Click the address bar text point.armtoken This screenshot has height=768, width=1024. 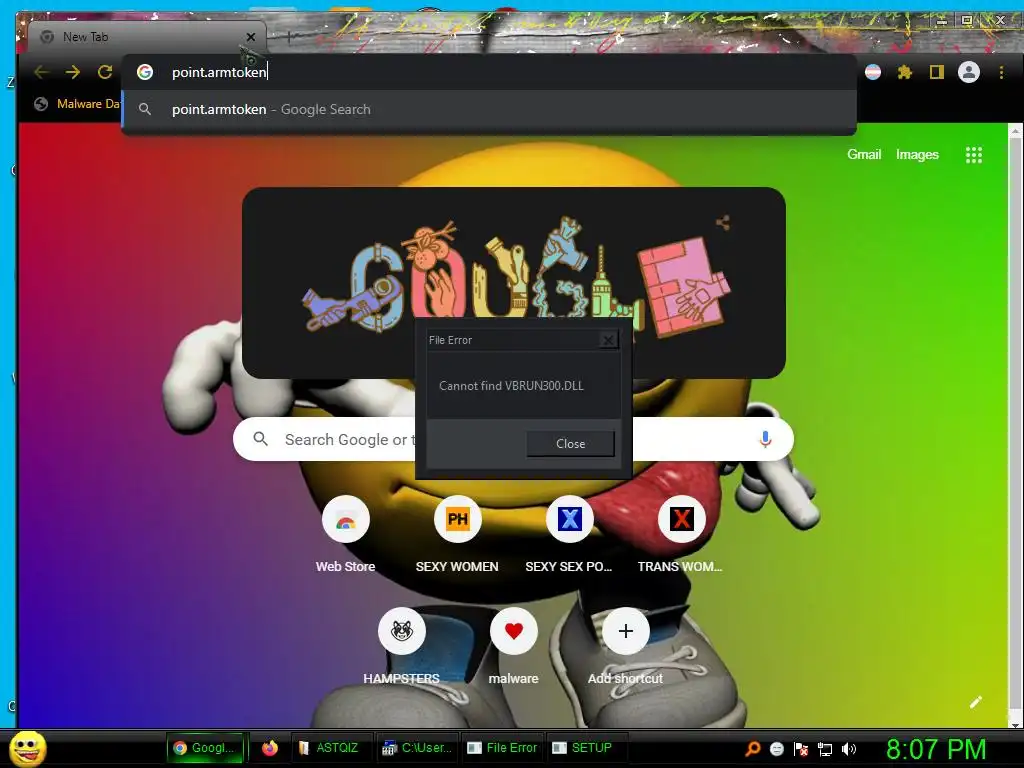(219, 72)
